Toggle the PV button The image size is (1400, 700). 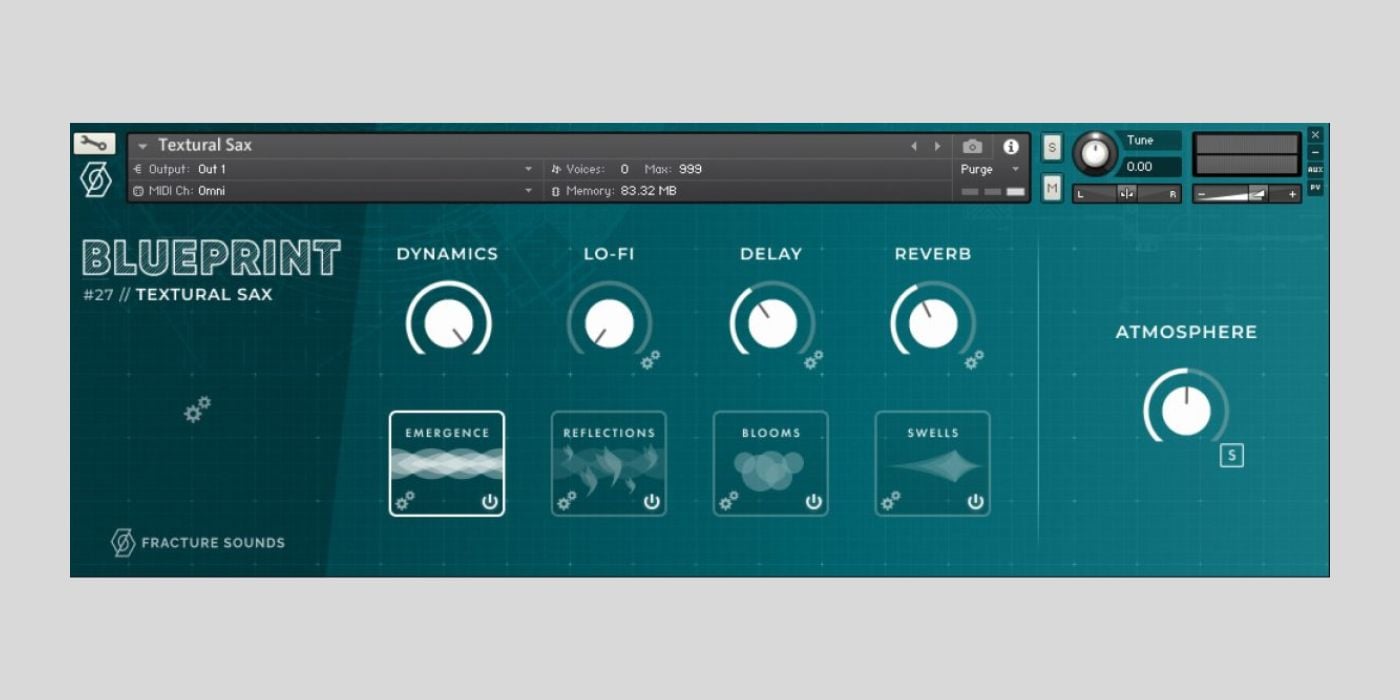point(1315,187)
